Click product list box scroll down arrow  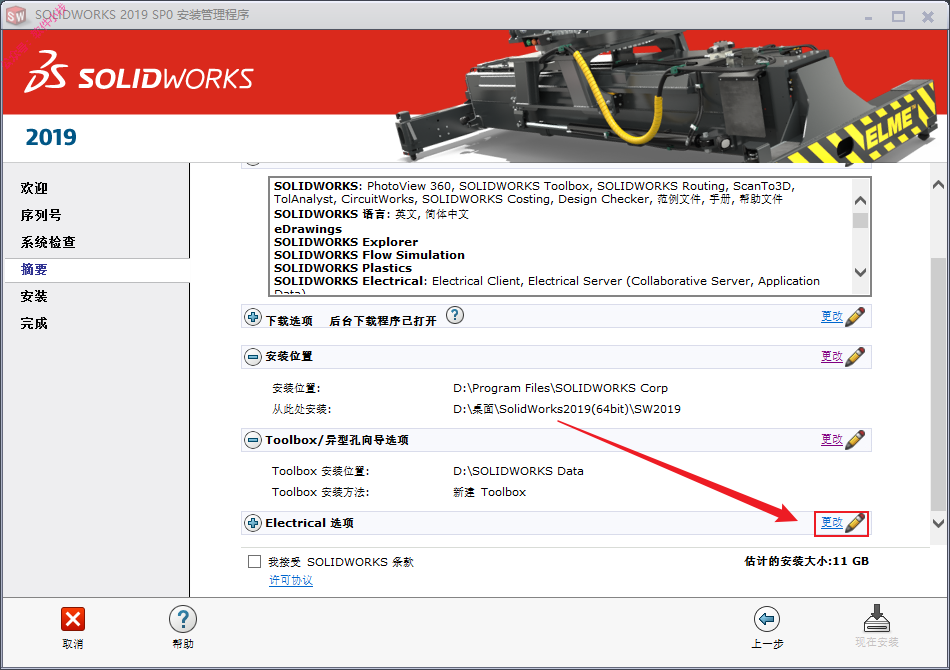point(860,272)
